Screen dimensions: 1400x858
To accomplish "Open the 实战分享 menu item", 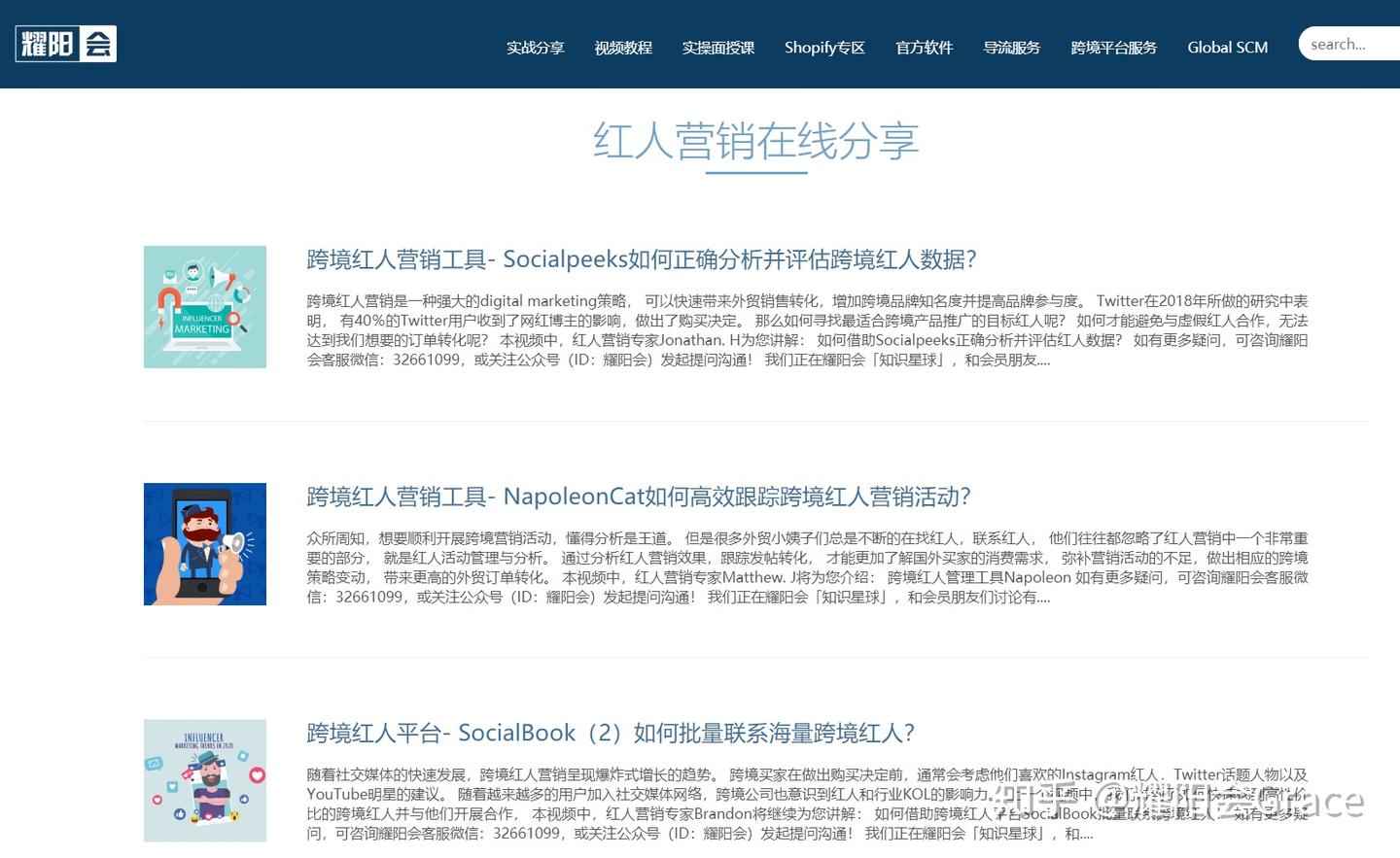I will [535, 48].
